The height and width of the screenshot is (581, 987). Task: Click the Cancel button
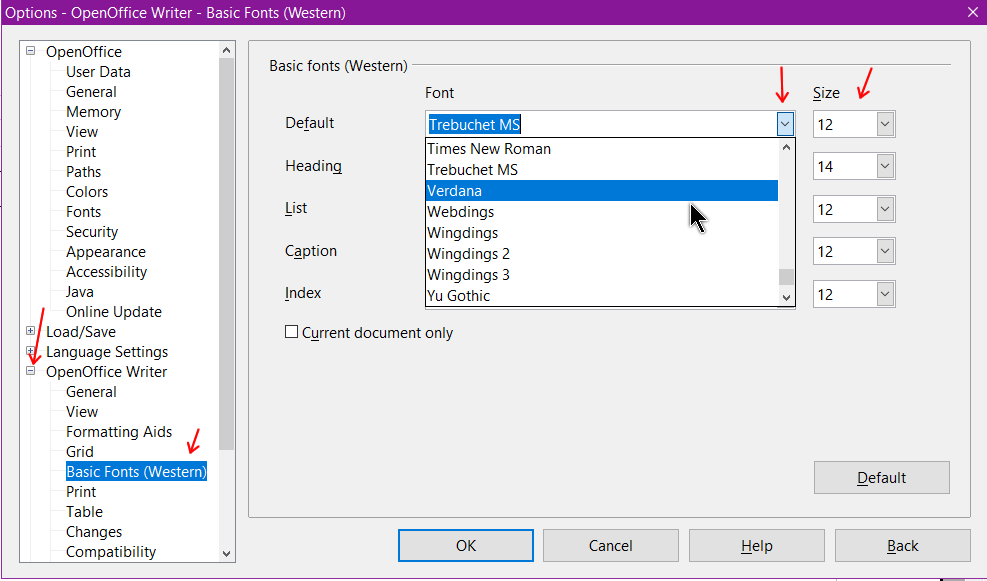(x=611, y=545)
